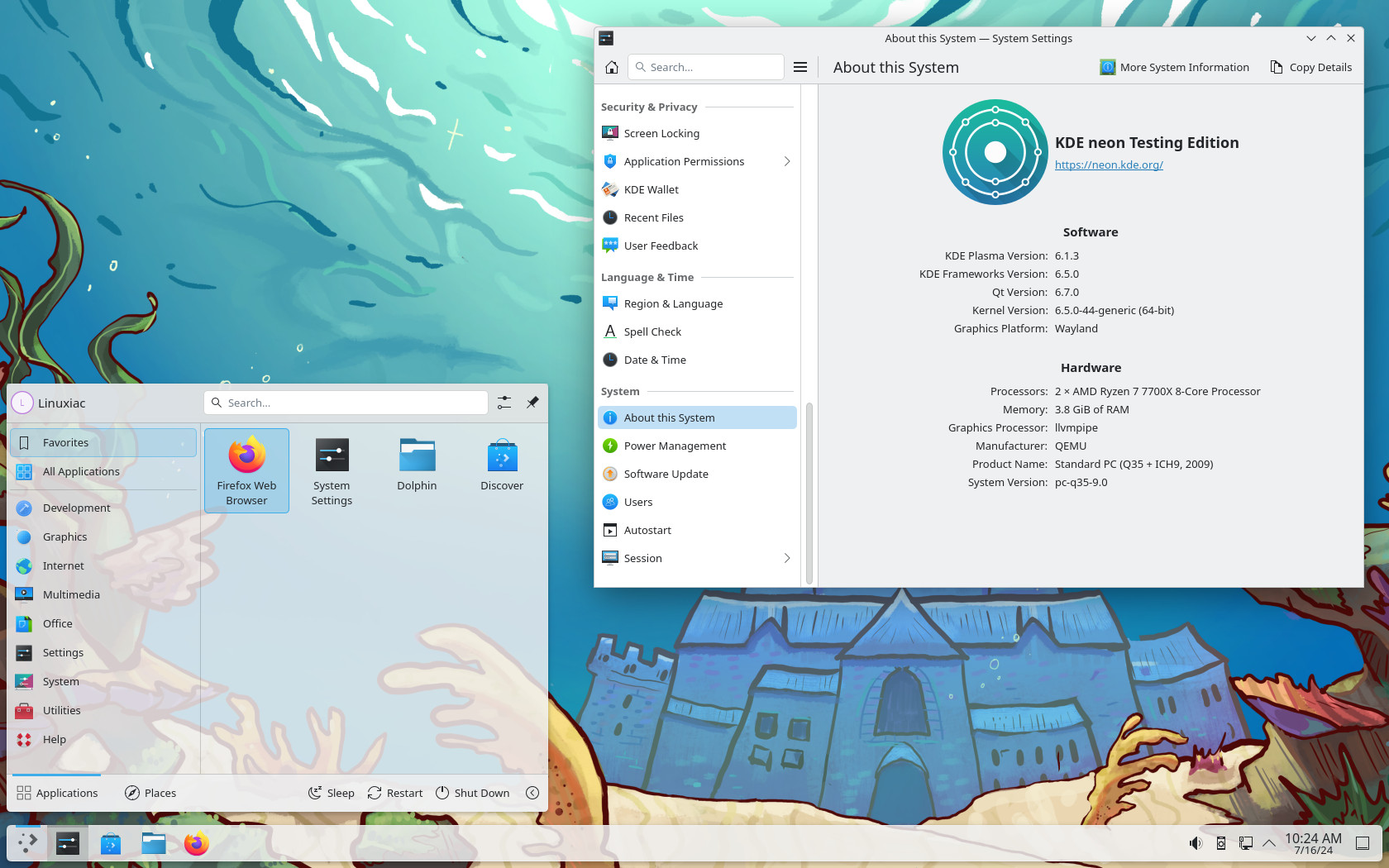Open Software Update settings
The height and width of the screenshot is (868, 1389).
697,474
